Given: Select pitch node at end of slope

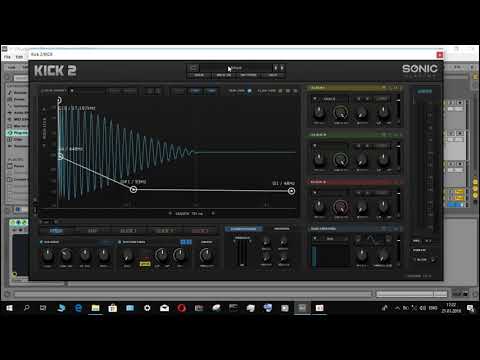Looking at the screenshot, I should [x=133, y=190].
